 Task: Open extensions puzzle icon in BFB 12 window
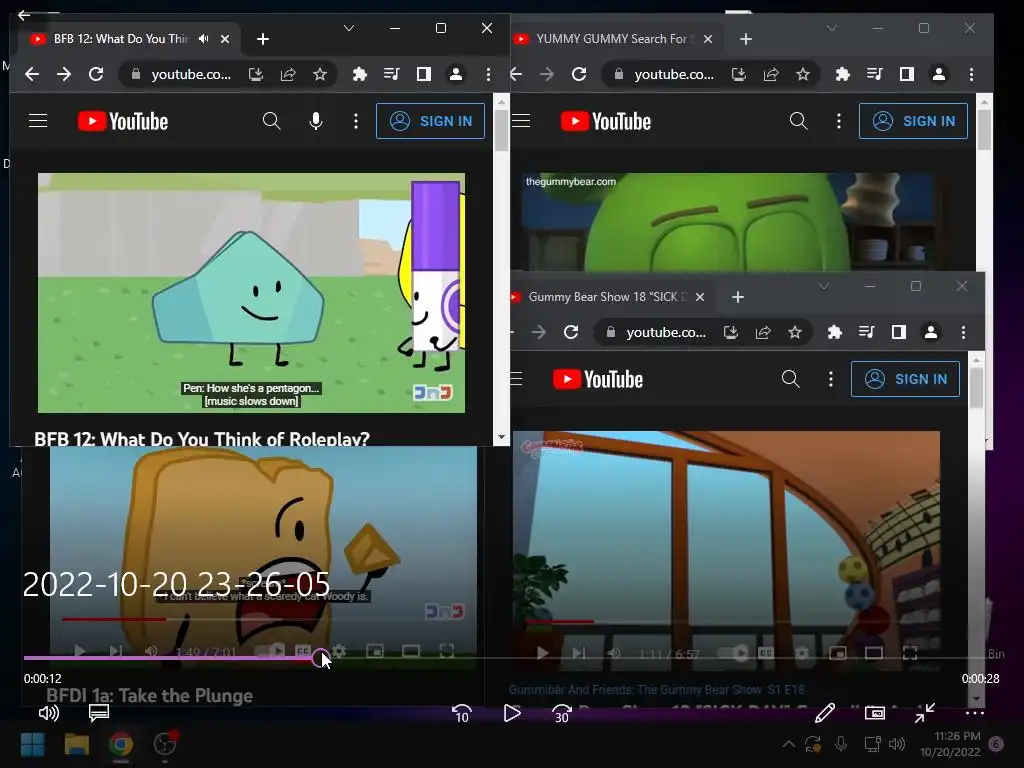(359, 74)
